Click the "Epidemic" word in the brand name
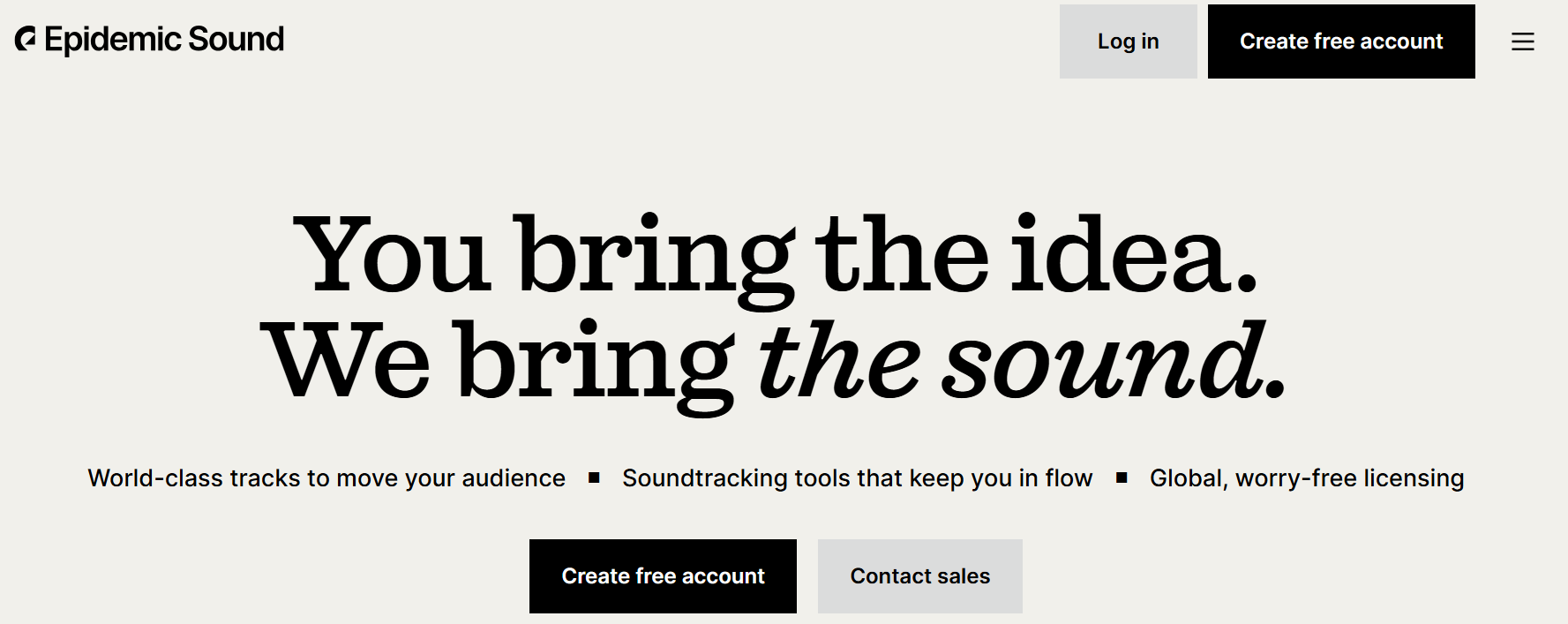The height and width of the screenshot is (624, 1568). pyautogui.click(x=113, y=40)
